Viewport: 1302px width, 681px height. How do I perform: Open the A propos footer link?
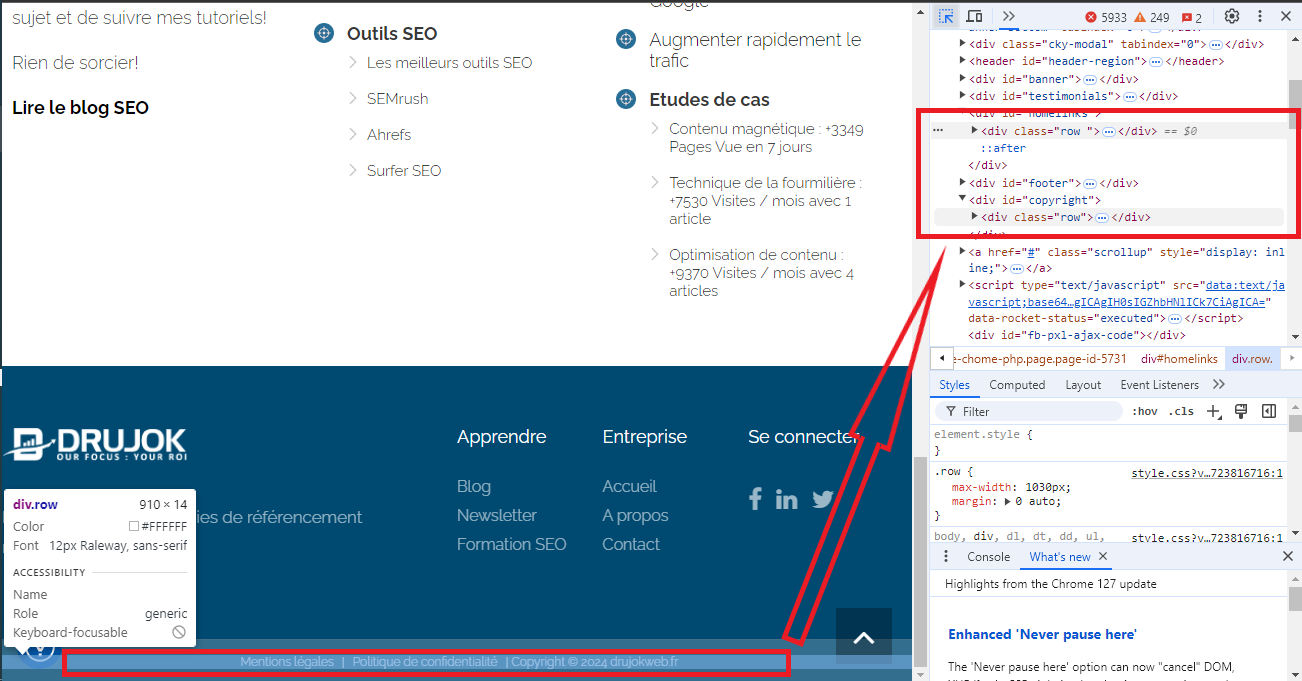(x=635, y=515)
